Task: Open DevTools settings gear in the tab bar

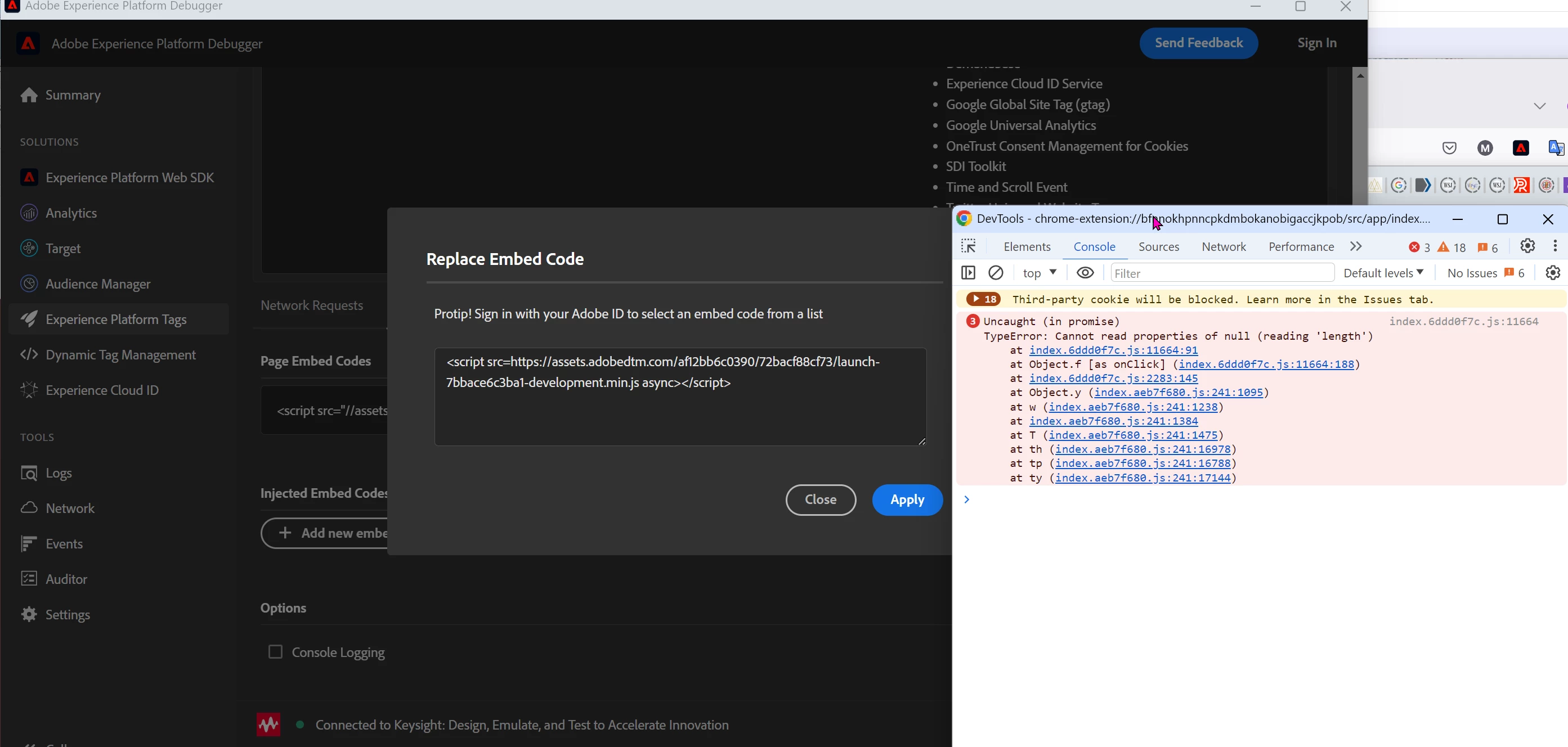Action: [1527, 246]
